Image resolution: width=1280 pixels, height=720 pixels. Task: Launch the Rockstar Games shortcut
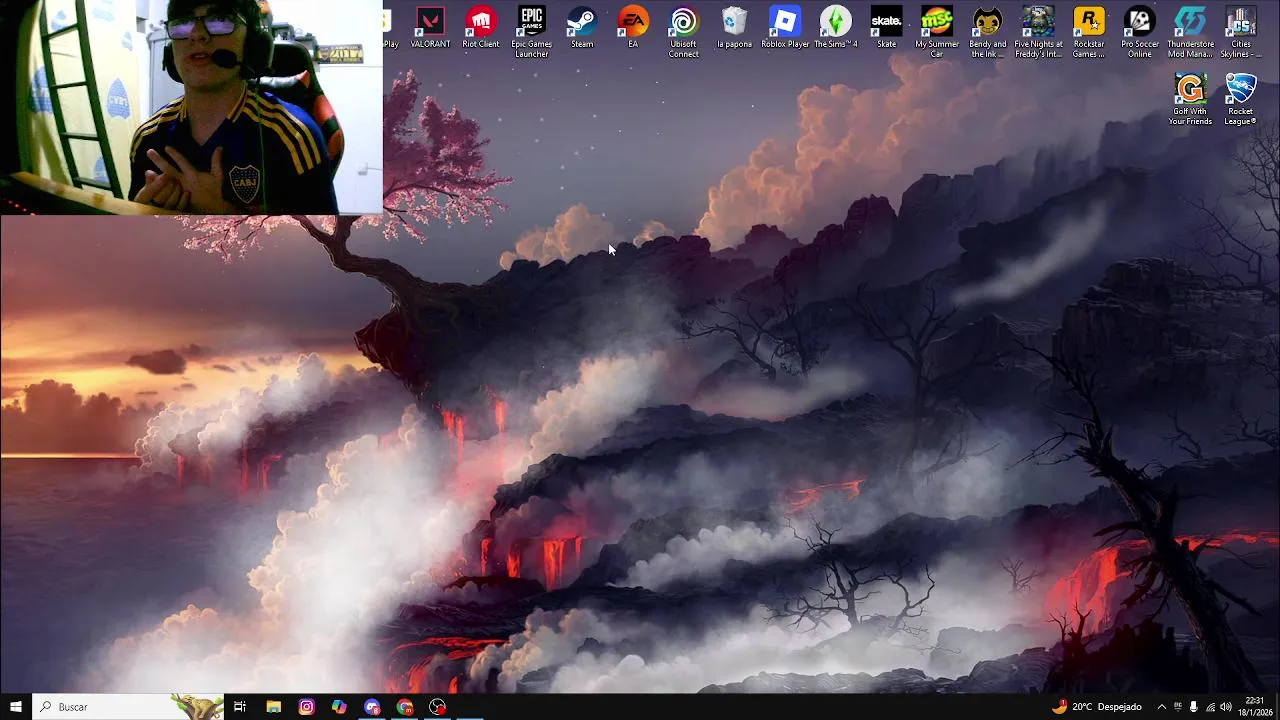[x=1089, y=32]
